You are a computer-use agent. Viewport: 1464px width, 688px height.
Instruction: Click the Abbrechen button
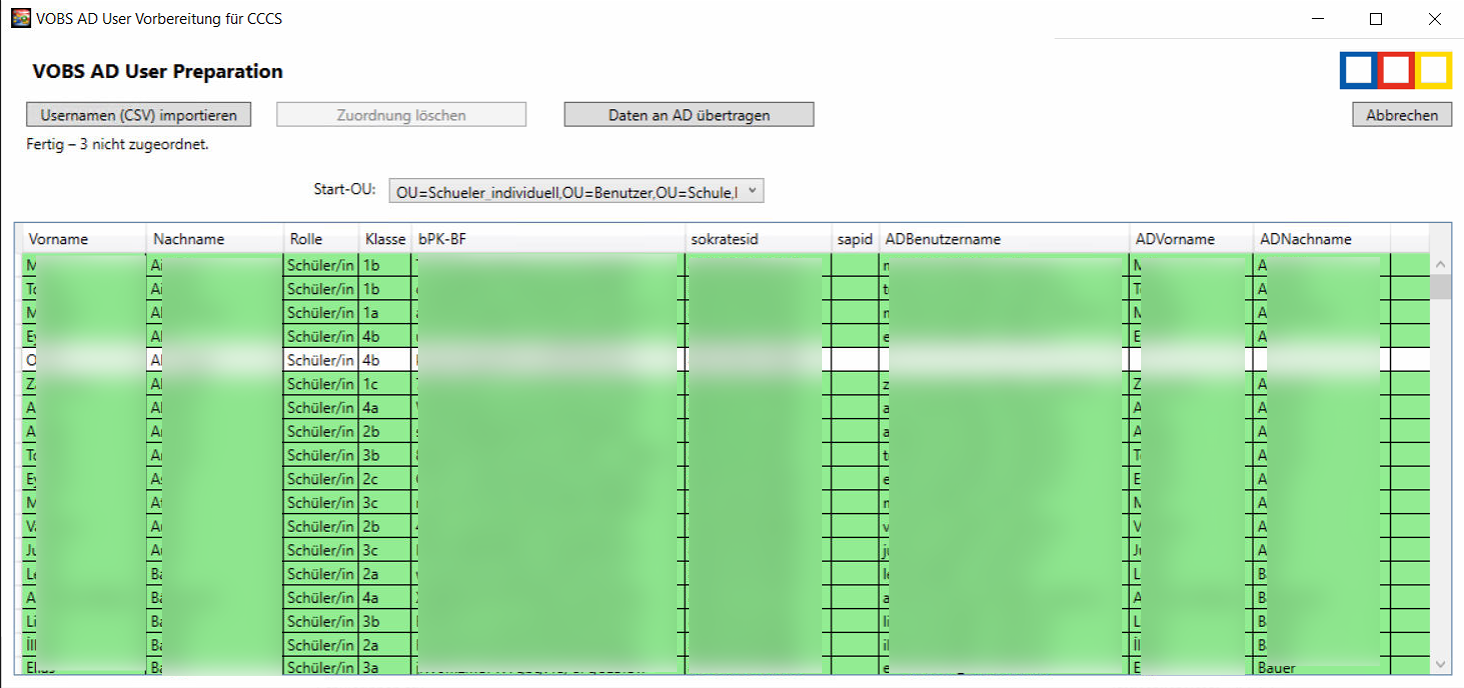[x=1402, y=115]
